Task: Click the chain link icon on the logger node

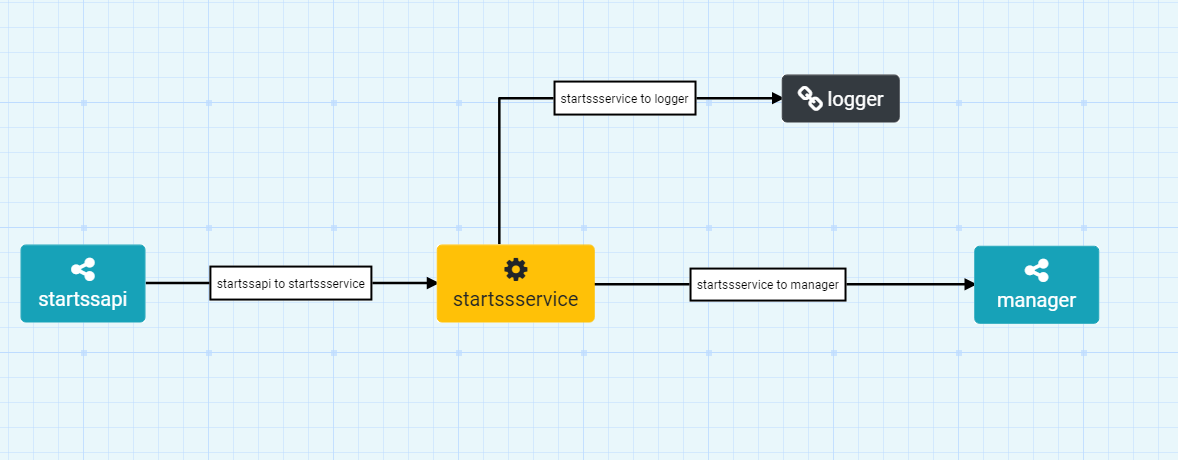Action: [x=809, y=98]
